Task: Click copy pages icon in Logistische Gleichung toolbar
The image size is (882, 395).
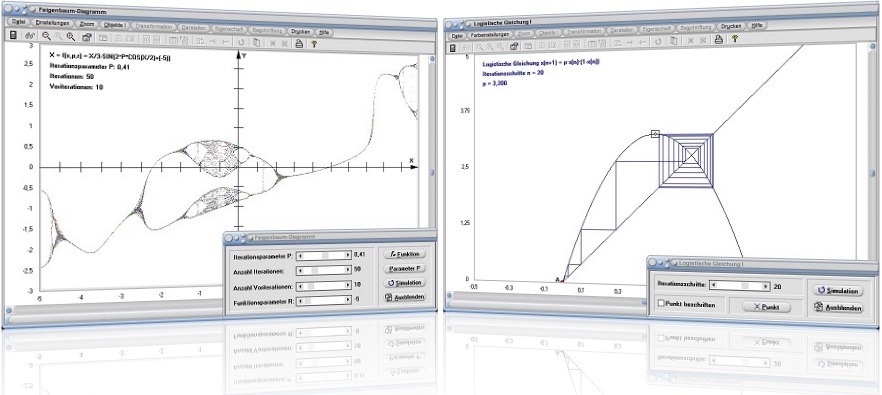Action: click(x=674, y=41)
